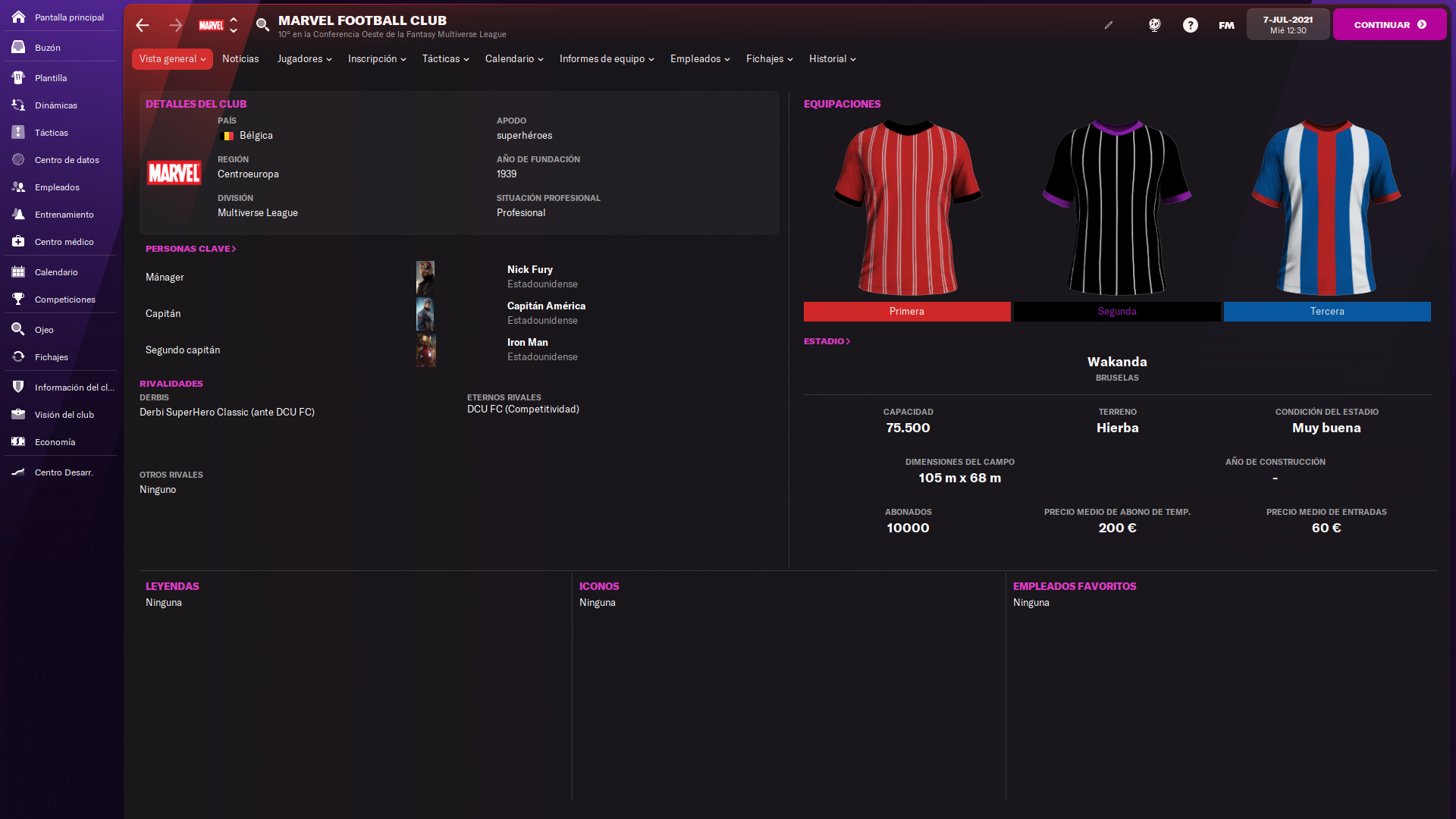
Task: Open Pantalla principal home icon
Action: coord(18,17)
